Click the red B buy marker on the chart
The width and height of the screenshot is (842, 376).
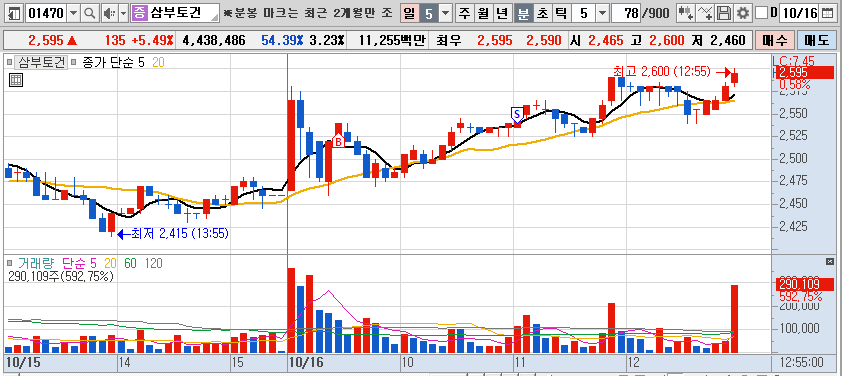[338, 142]
